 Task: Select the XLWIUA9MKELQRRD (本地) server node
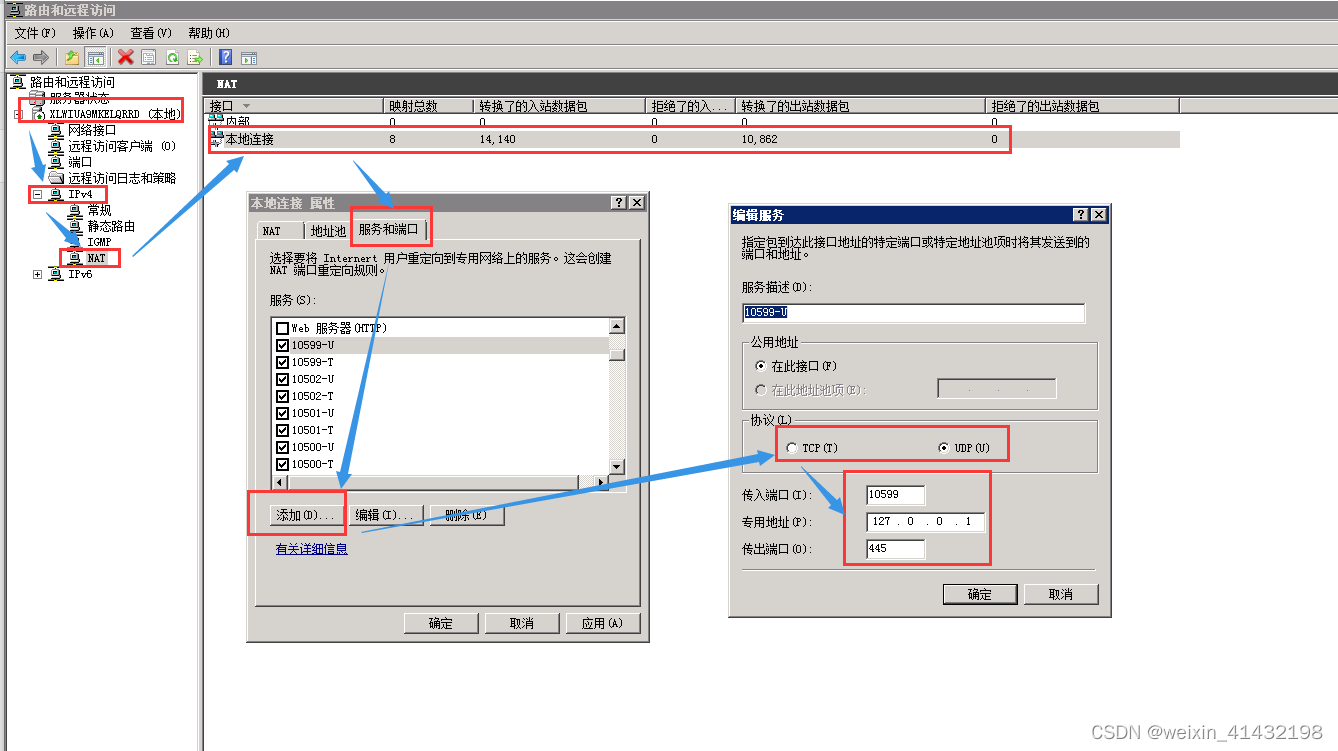[x=113, y=114]
